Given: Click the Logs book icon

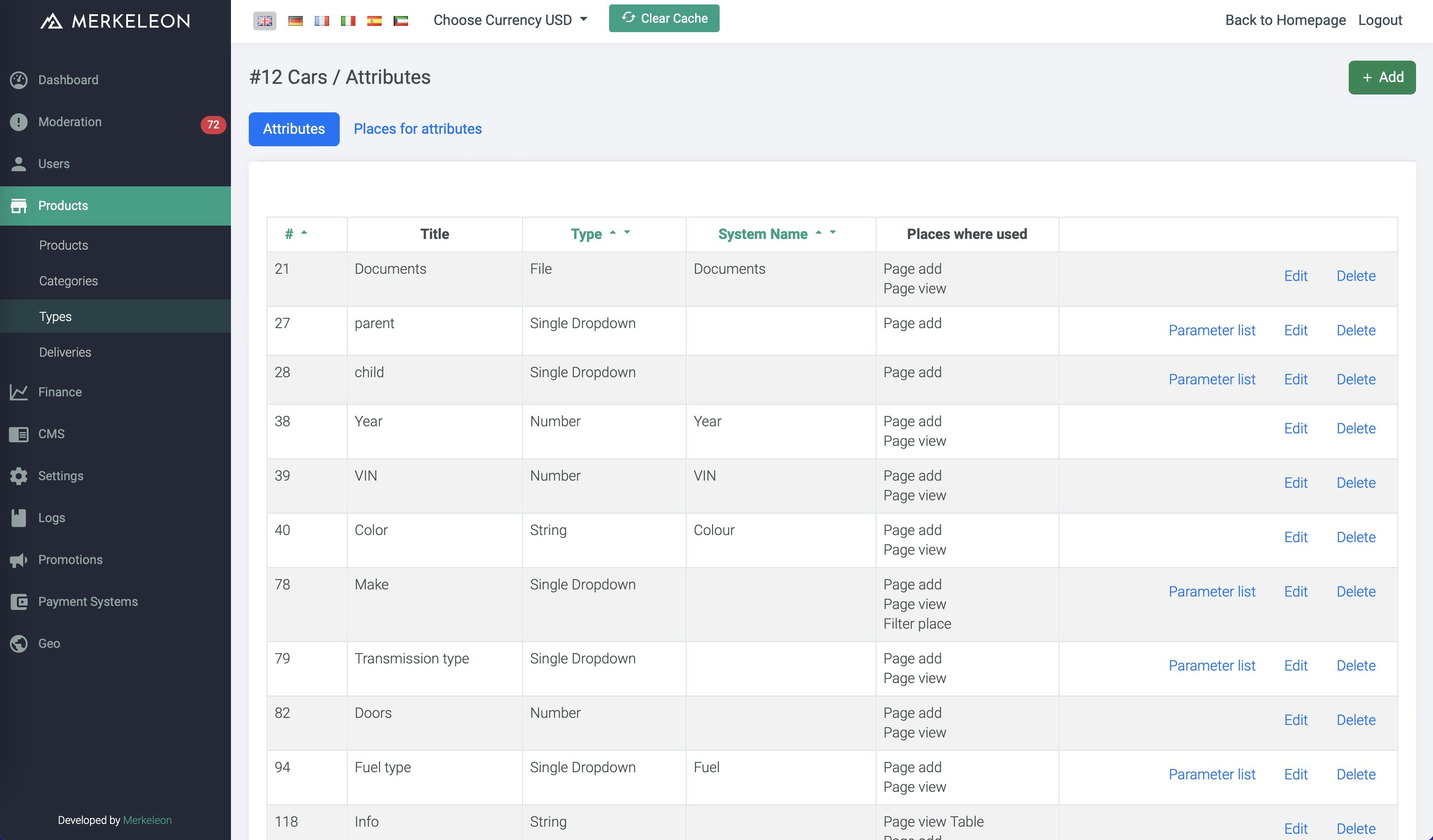Looking at the screenshot, I should coord(19,518).
